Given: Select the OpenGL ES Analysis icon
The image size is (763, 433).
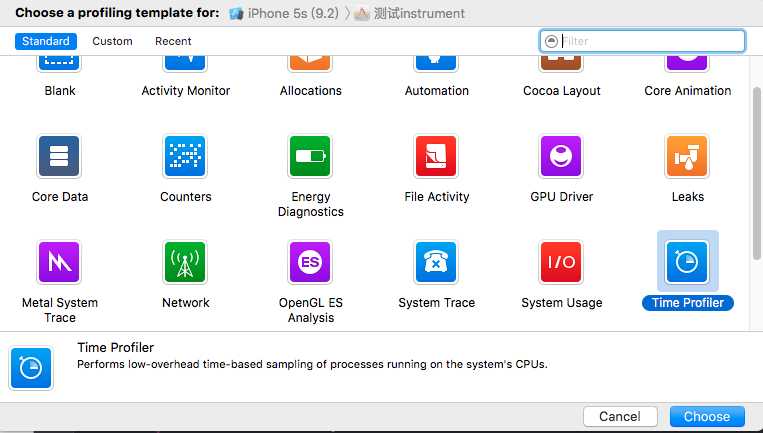Looking at the screenshot, I should pyautogui.click(x=310, y=262).
